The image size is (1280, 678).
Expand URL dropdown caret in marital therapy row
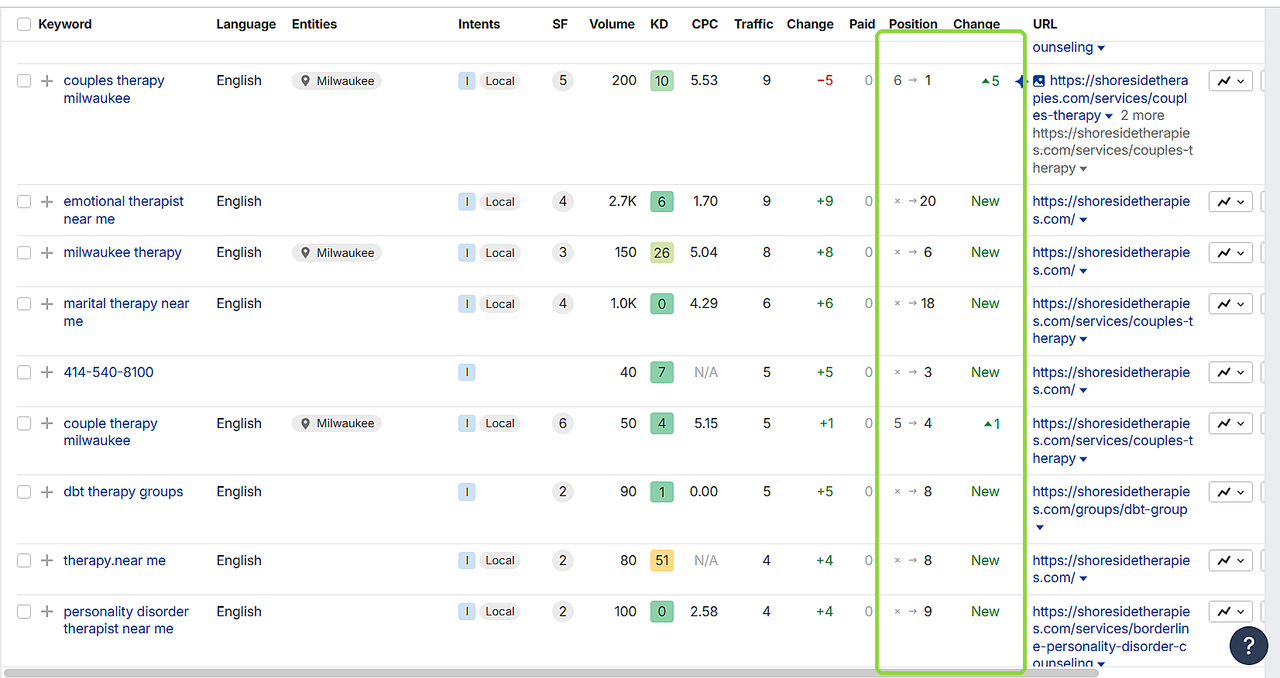click(x=1083, y=339)
